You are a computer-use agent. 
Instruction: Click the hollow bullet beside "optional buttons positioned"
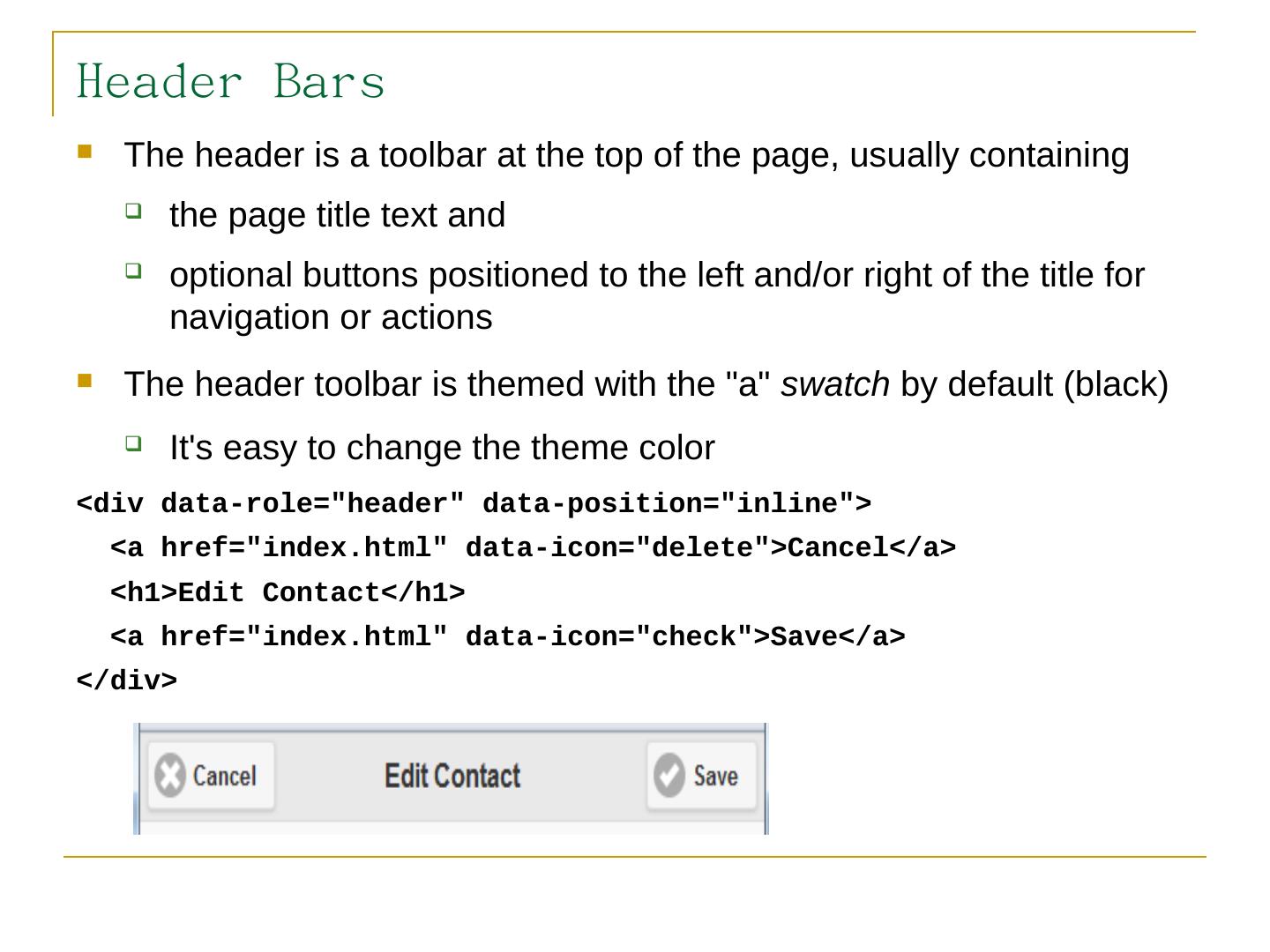(132, 270)
